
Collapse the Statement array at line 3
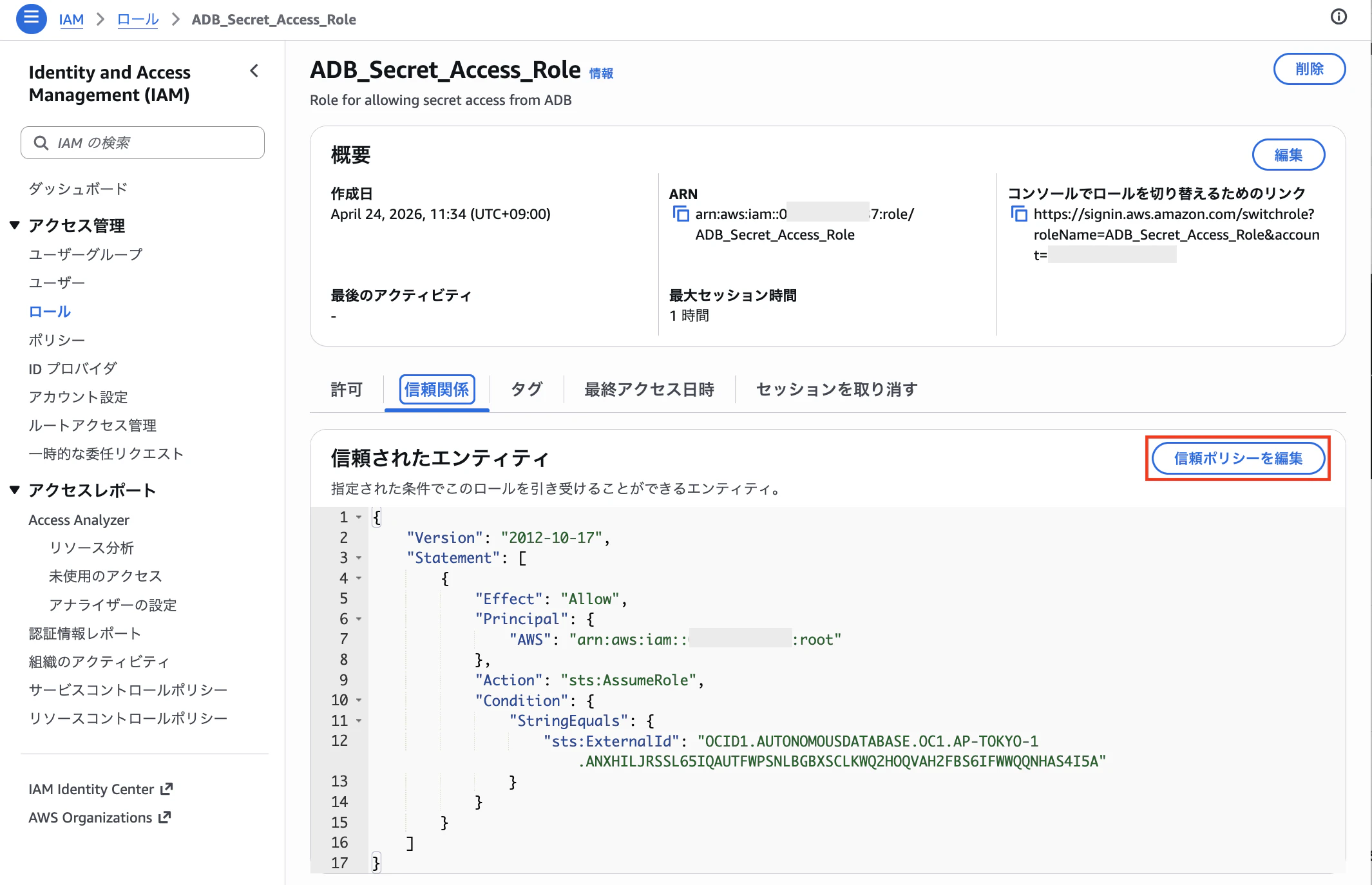pos(357,558)
